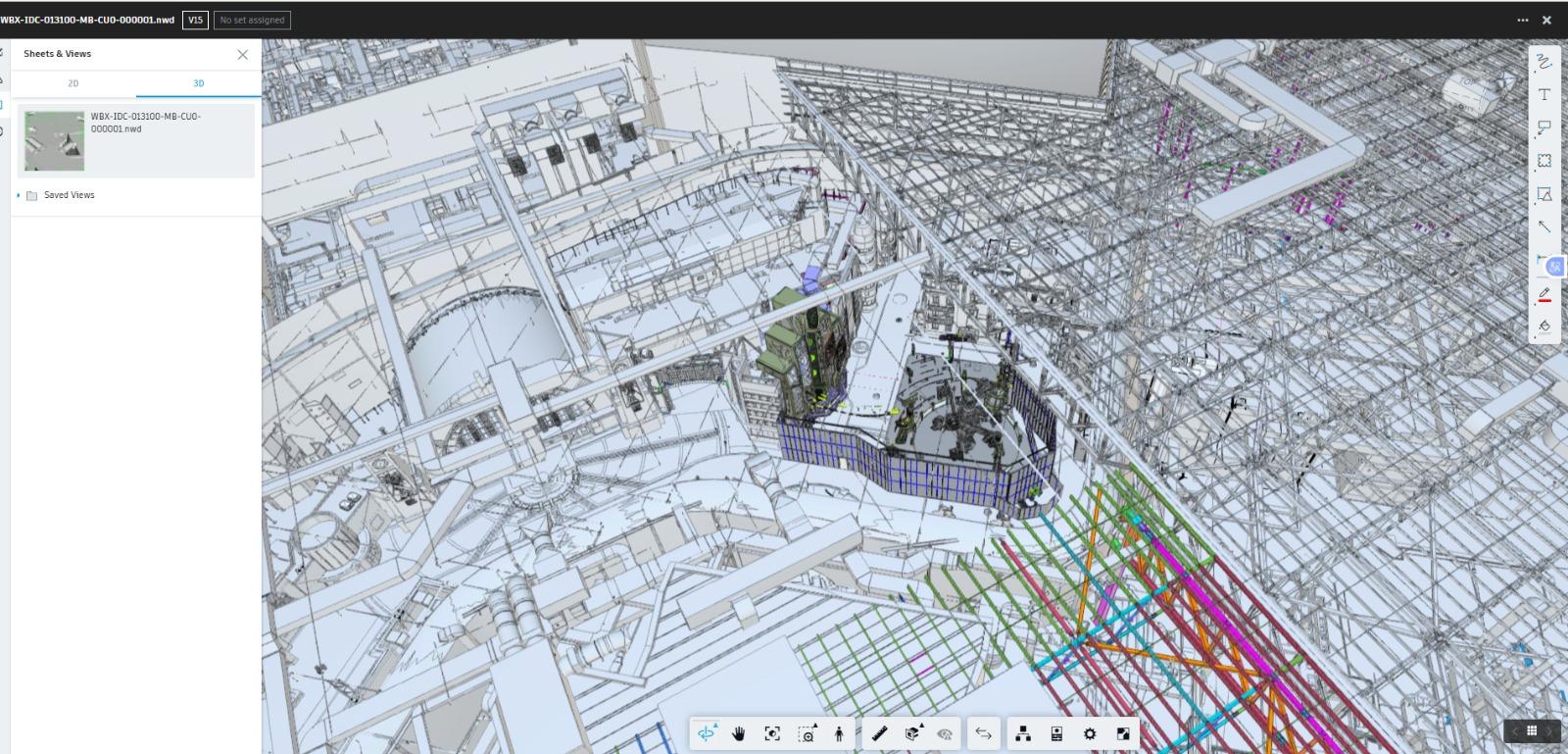Switch to the 3D tab
Image resolution: width=1568 pixels, height=754 pixels.
(x=198, y=83)
